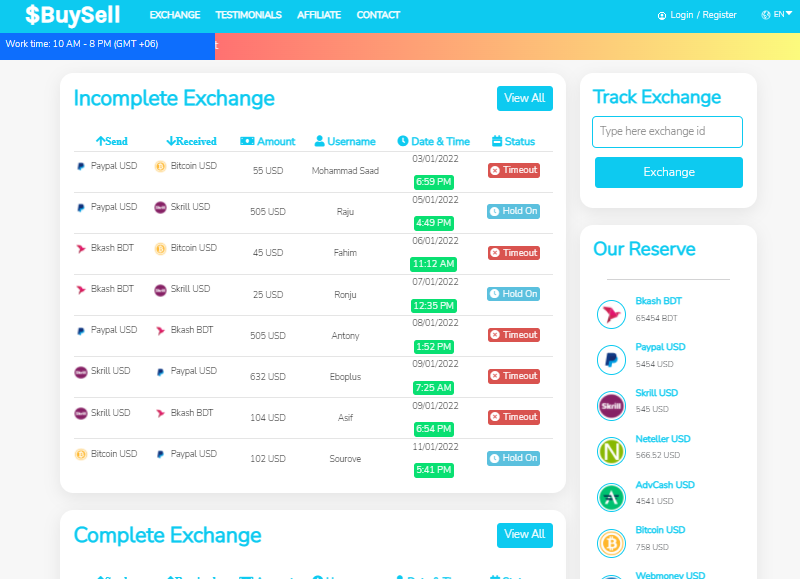Click the Paypal USD reserve icon
This screenshot has height=579, width=800.
point(611,360)
